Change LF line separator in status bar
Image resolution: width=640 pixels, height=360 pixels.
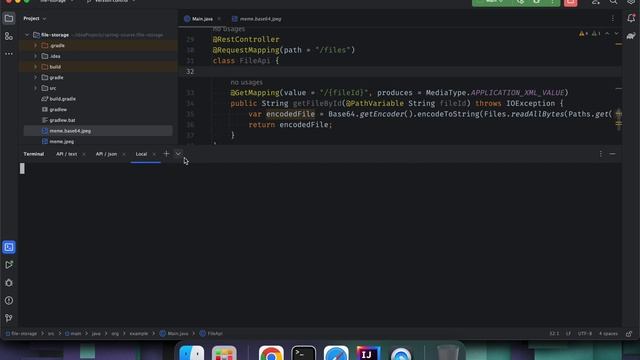pyautogui.click(x=568, y=333)
